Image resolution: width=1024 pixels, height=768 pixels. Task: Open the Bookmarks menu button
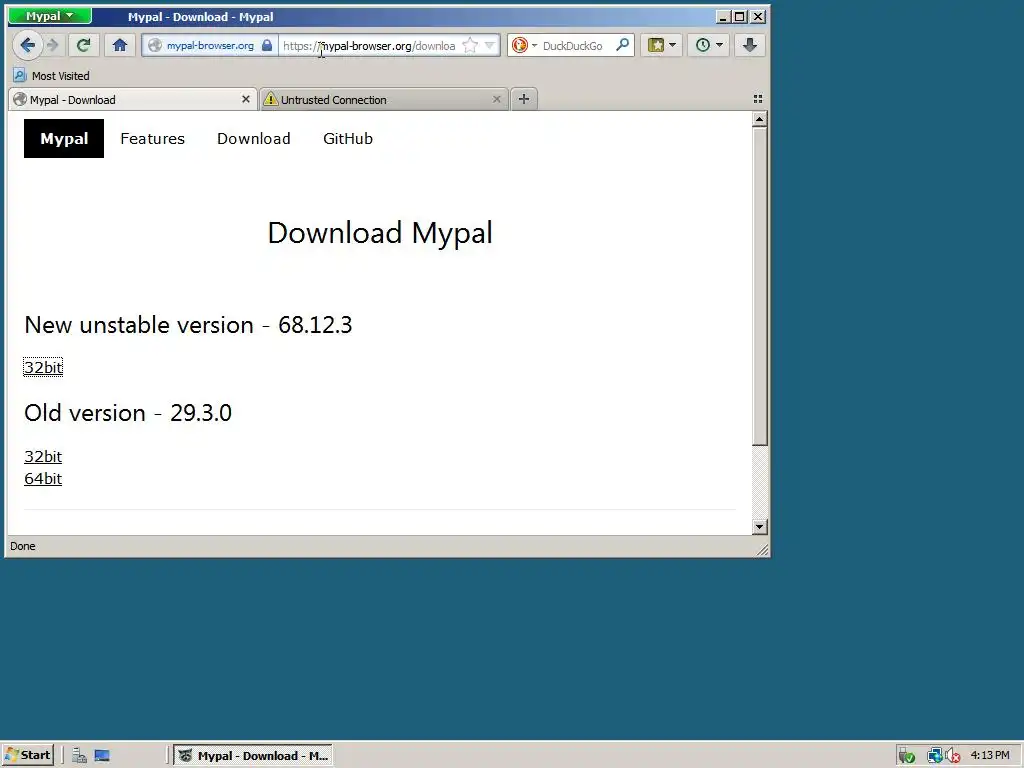coord(662,45)
